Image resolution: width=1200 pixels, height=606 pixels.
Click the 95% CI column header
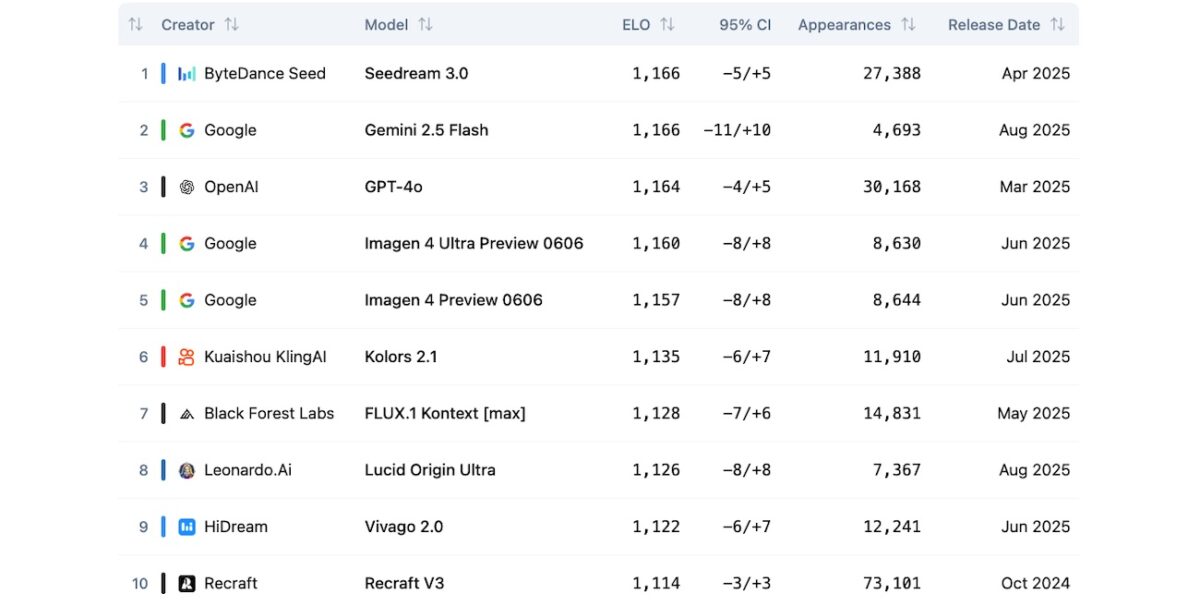745,24
